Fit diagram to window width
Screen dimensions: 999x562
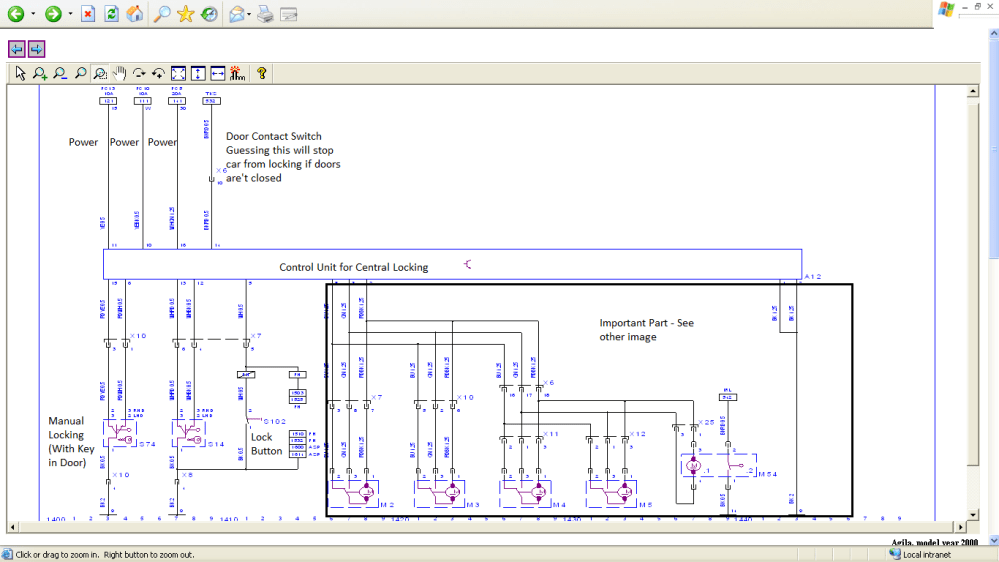click(217, 73)
